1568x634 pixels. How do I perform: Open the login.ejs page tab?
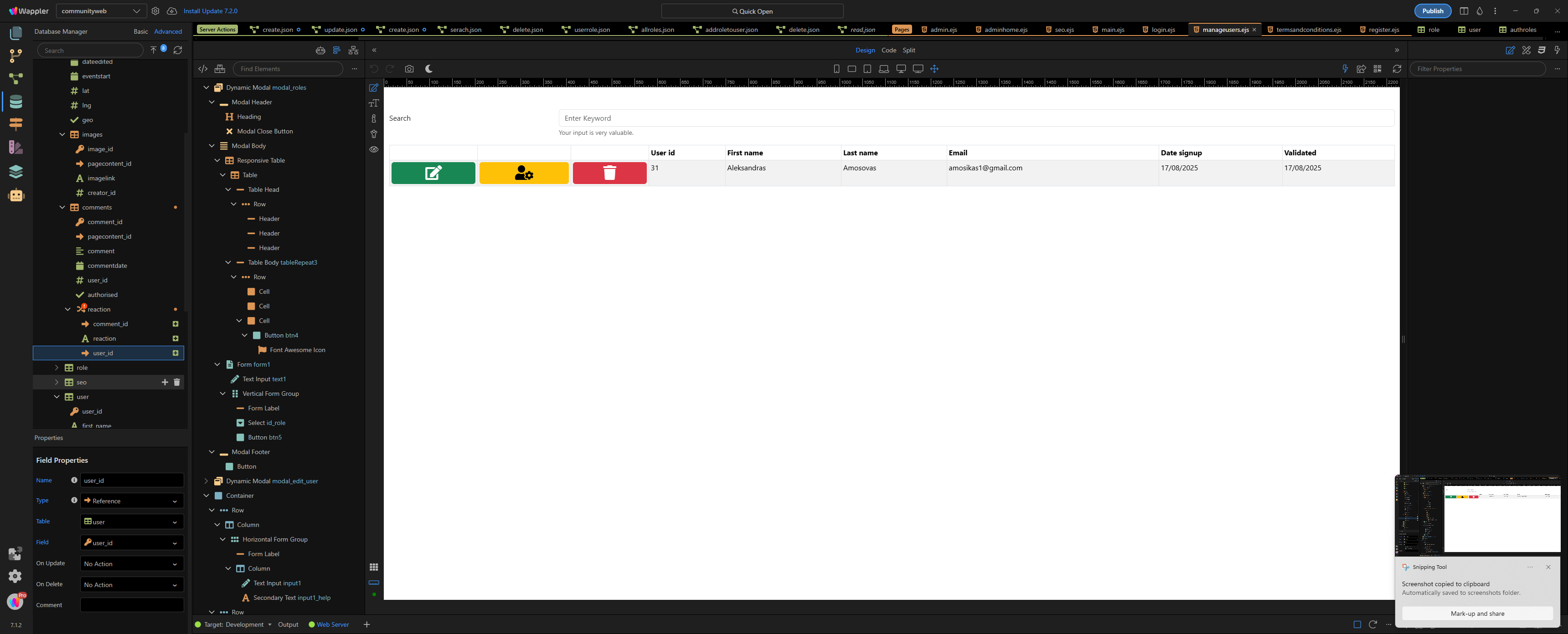(1163, 30)
